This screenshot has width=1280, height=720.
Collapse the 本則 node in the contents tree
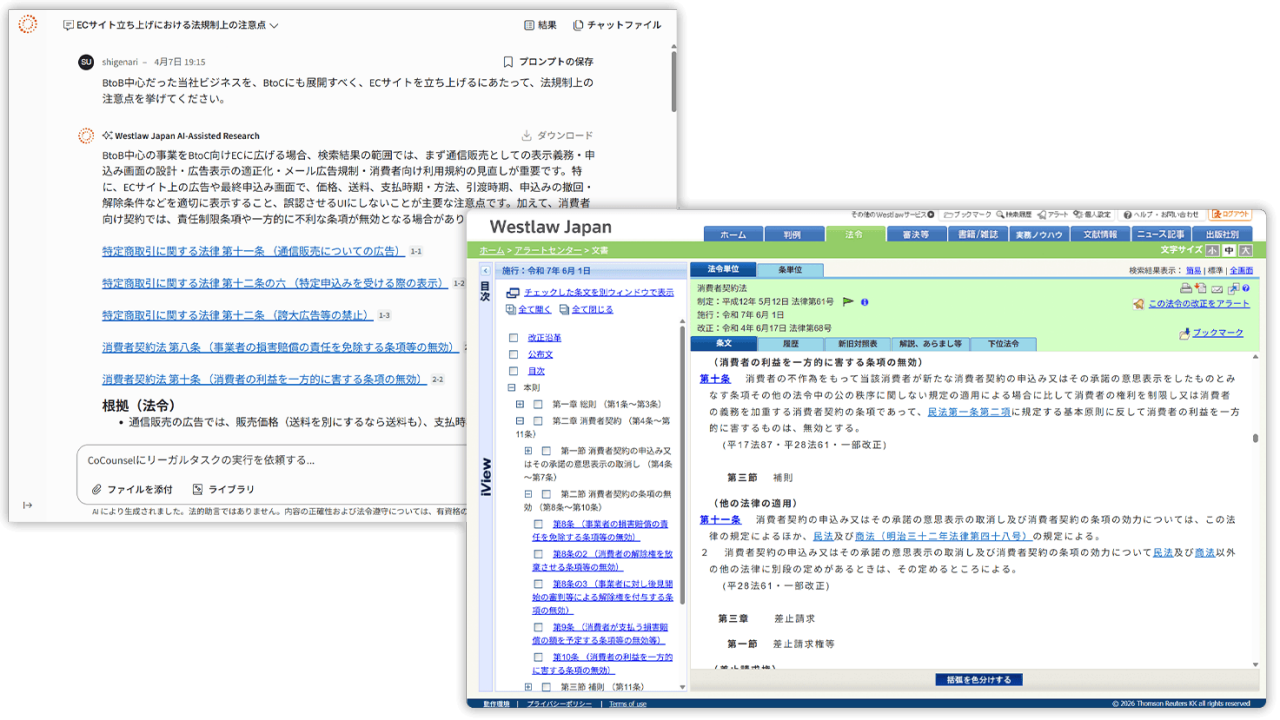511,387
